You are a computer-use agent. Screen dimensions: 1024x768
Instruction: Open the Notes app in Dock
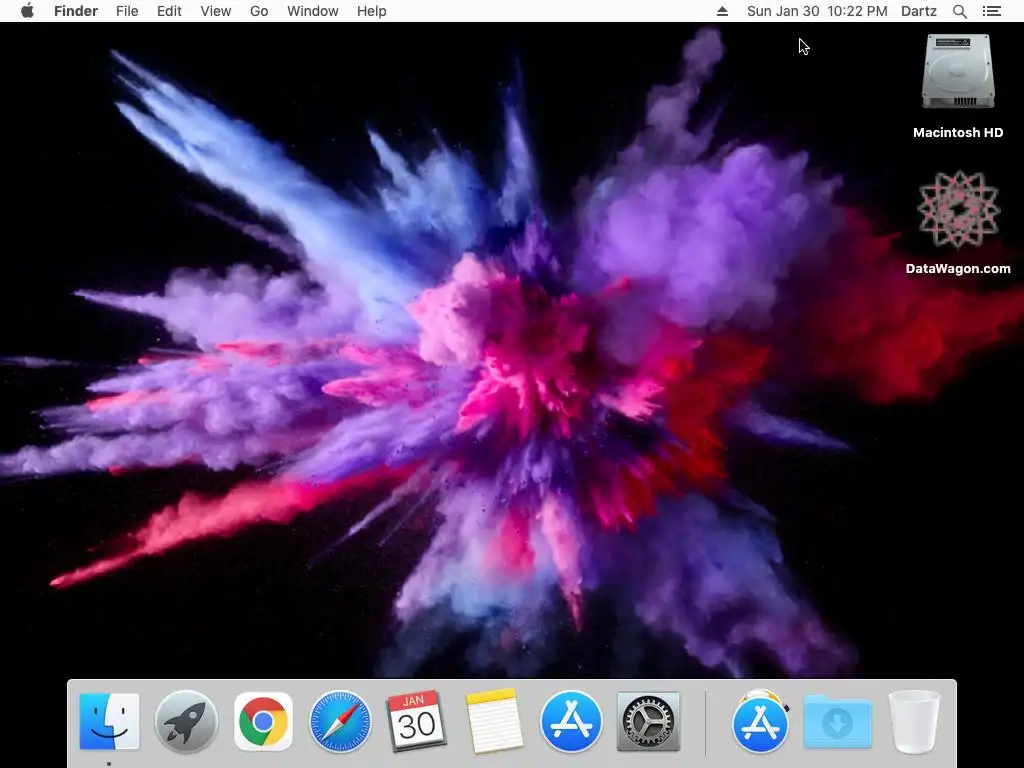pos(494,721)
